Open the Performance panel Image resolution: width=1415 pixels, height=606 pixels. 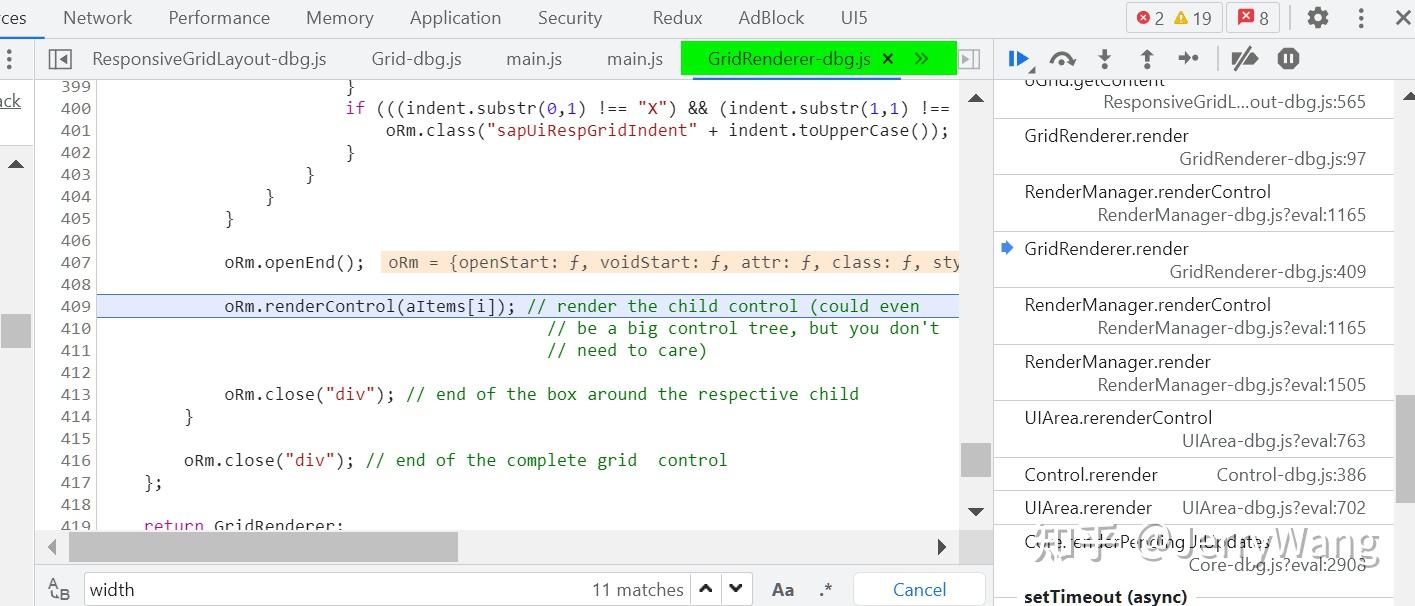click(219, 18)
